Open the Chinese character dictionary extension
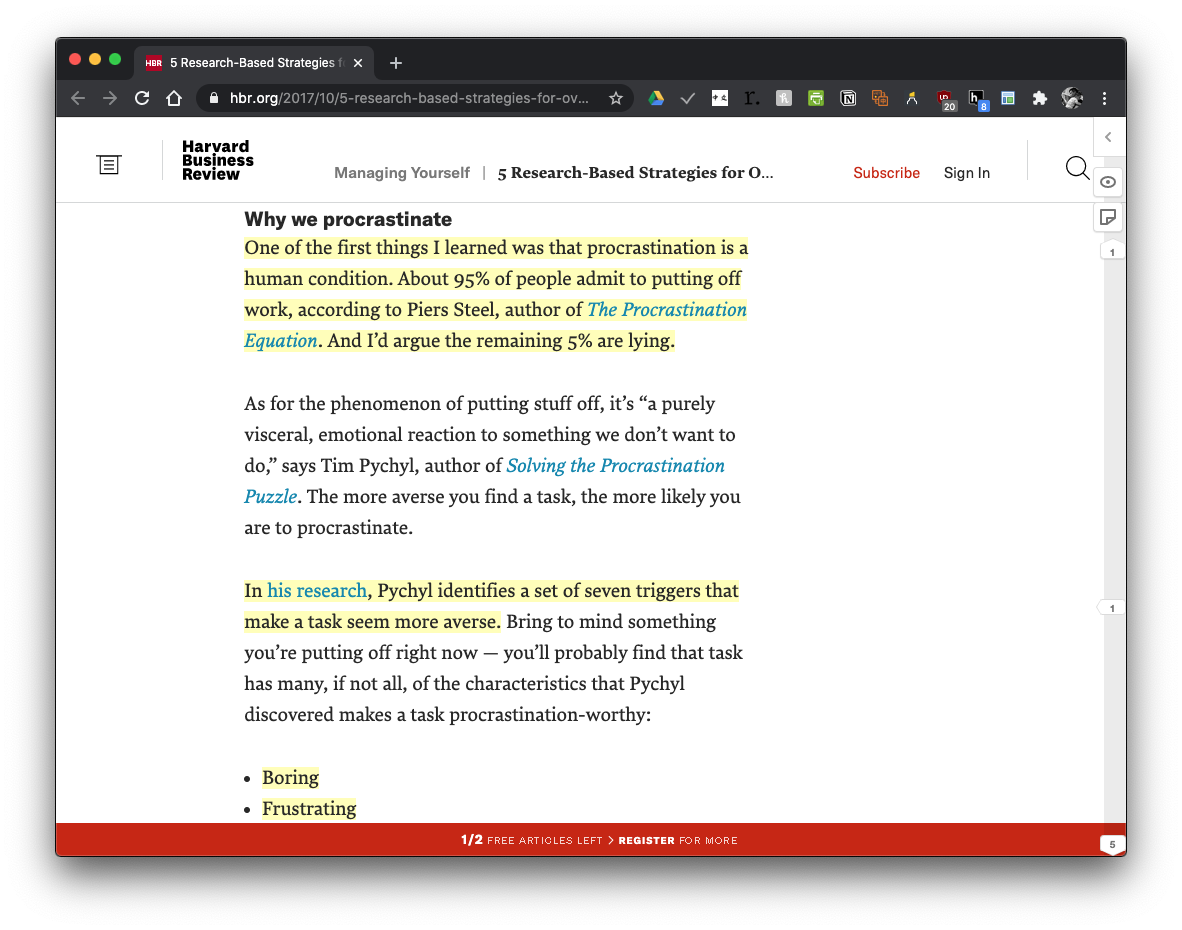Image resolution: width=1182 pixels, height=930 pixels. 720,98
